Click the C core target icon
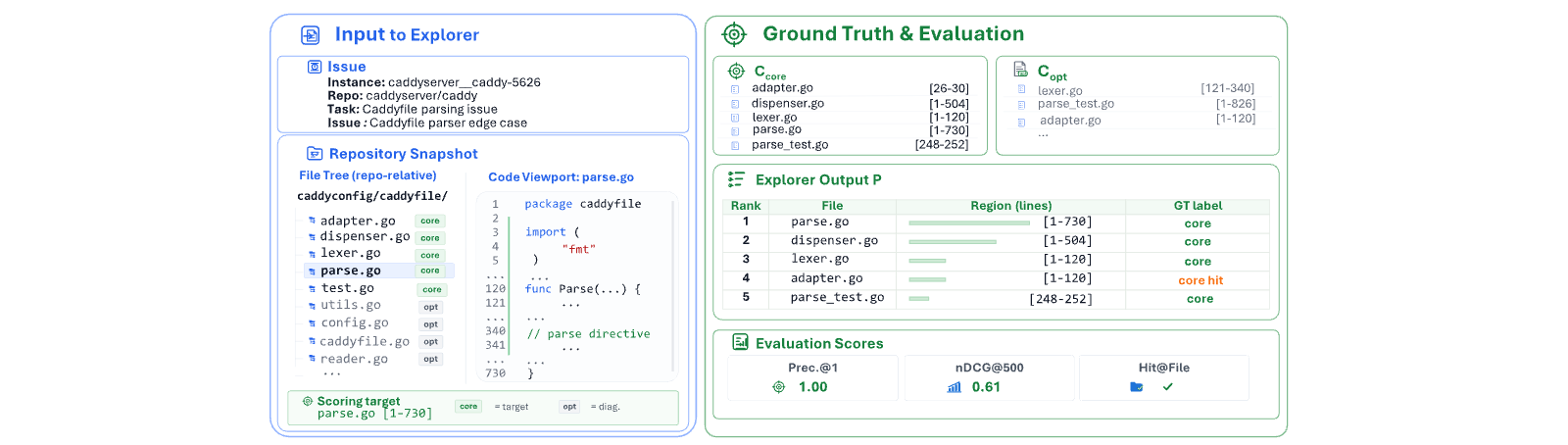Screen dimensions: 1568x445 pyautogui.click(x=736, y=71)
